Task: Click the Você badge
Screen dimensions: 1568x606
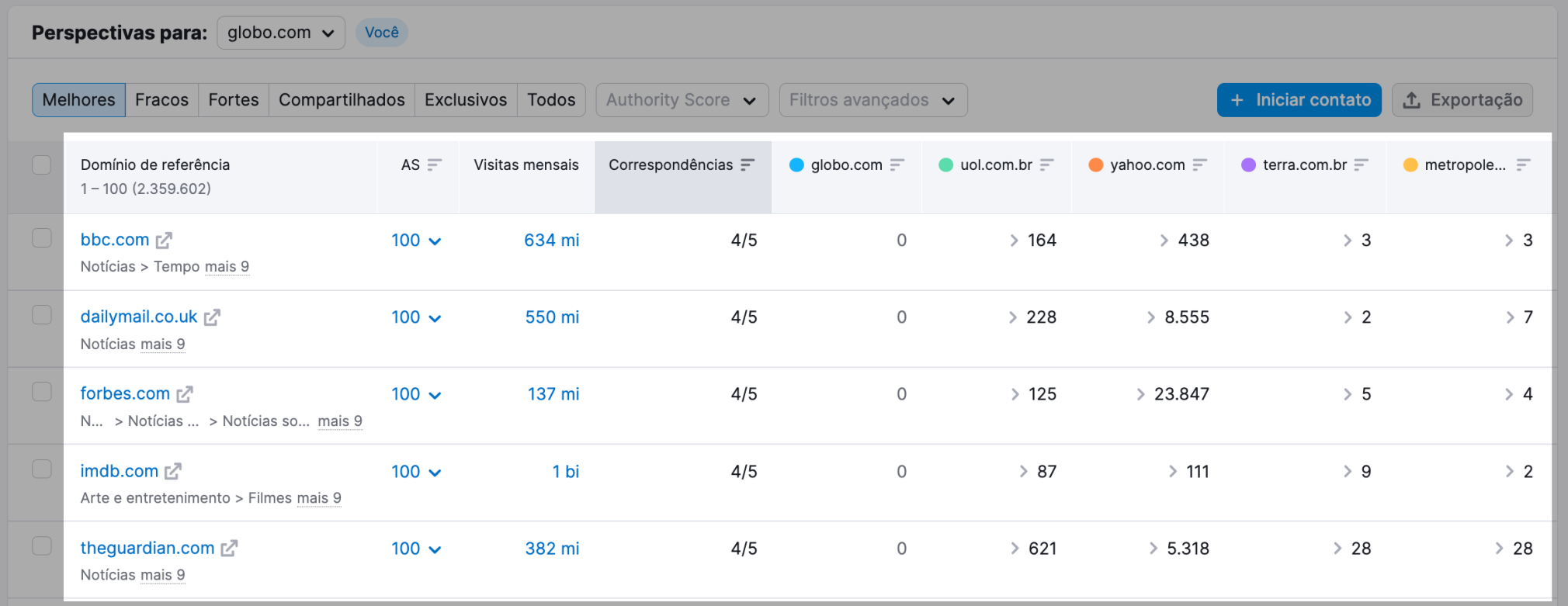Action: pyautogui.click(x=382, y=33)
